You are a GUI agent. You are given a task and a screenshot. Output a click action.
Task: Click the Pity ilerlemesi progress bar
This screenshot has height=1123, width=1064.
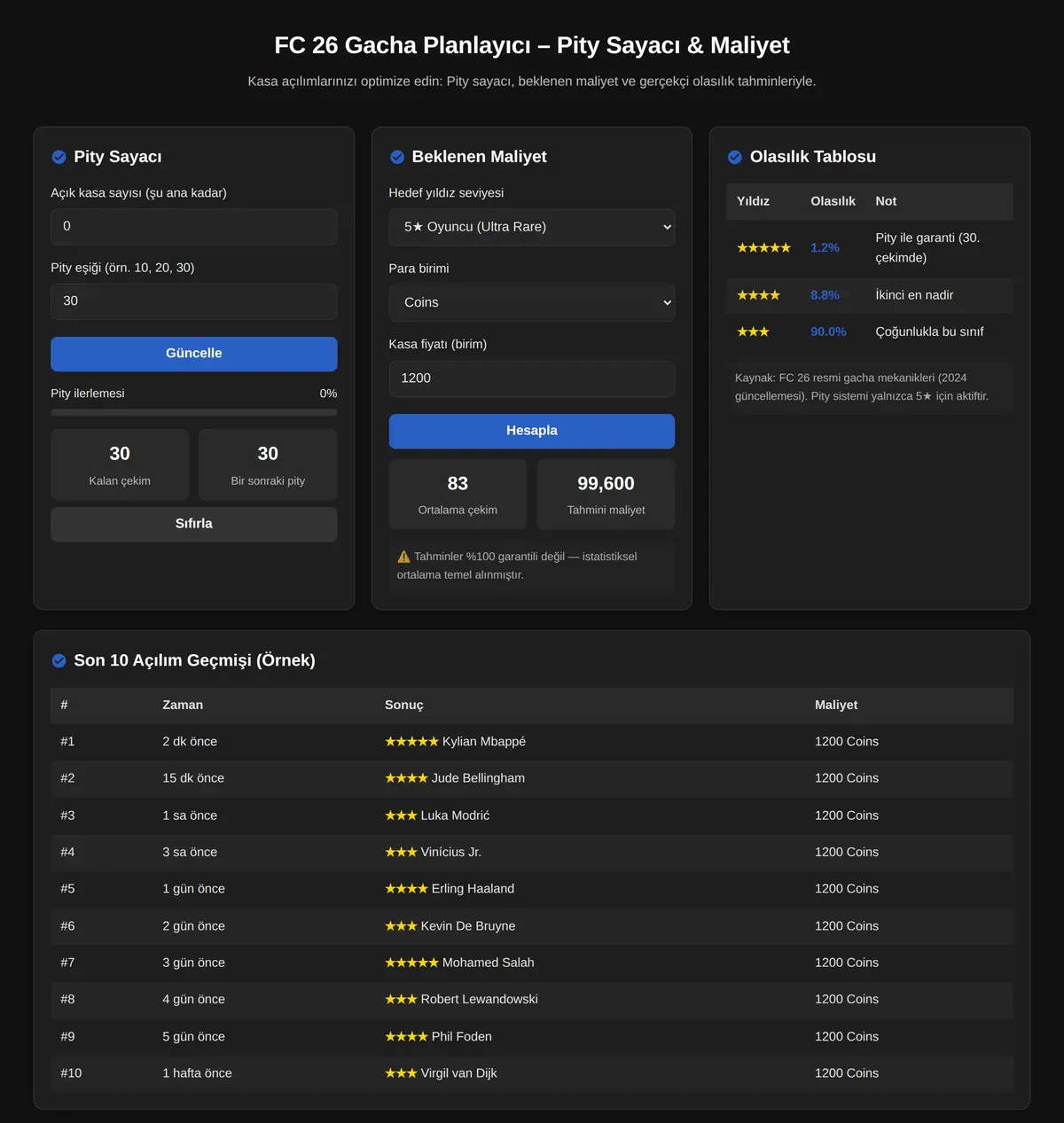click(x=194, y=413)
